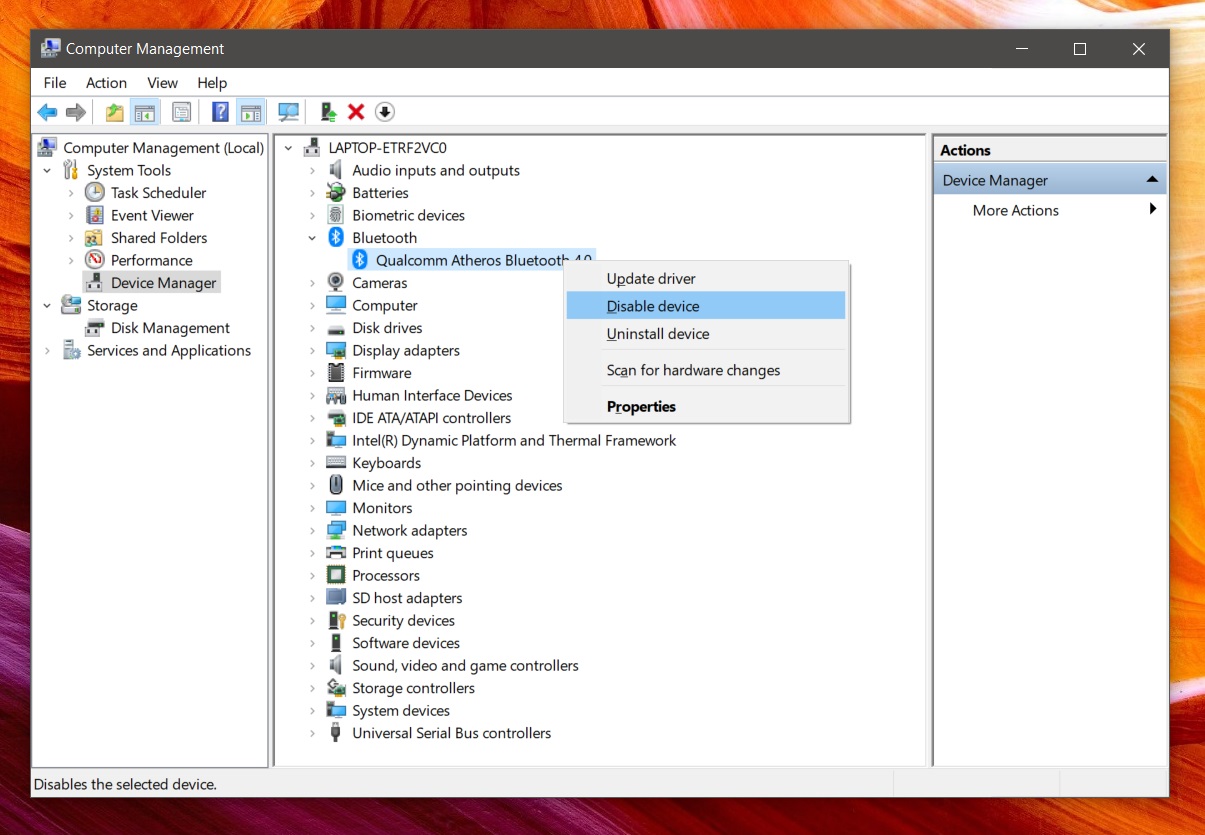Expand Audio inputs and outputs

point(312,171)
